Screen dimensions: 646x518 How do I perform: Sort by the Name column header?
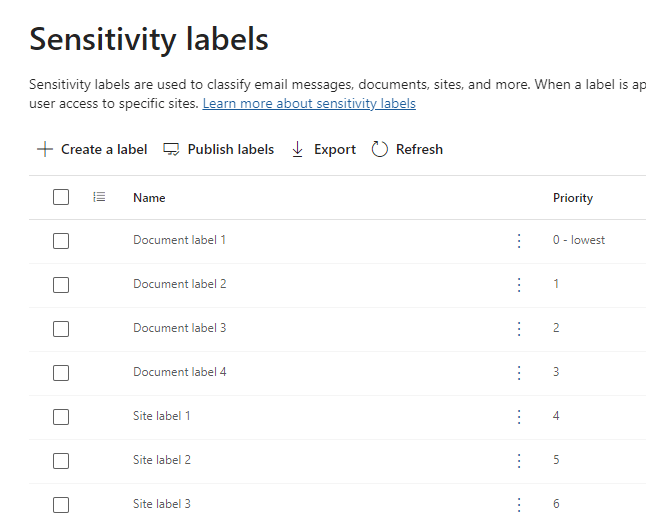pyautogui.click(x=149, y=198)
